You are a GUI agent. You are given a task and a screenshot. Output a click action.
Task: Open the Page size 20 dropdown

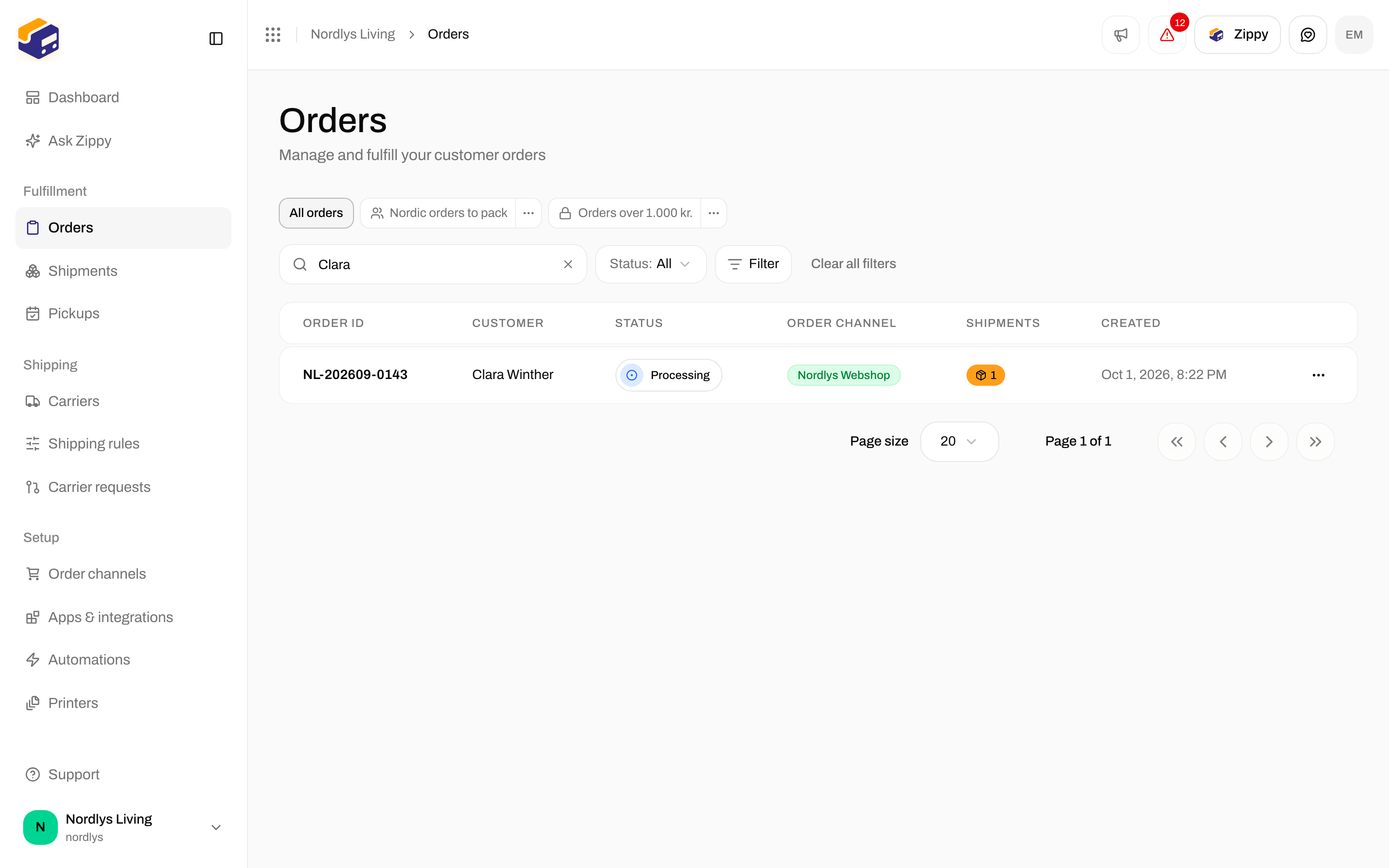(959, 441)
